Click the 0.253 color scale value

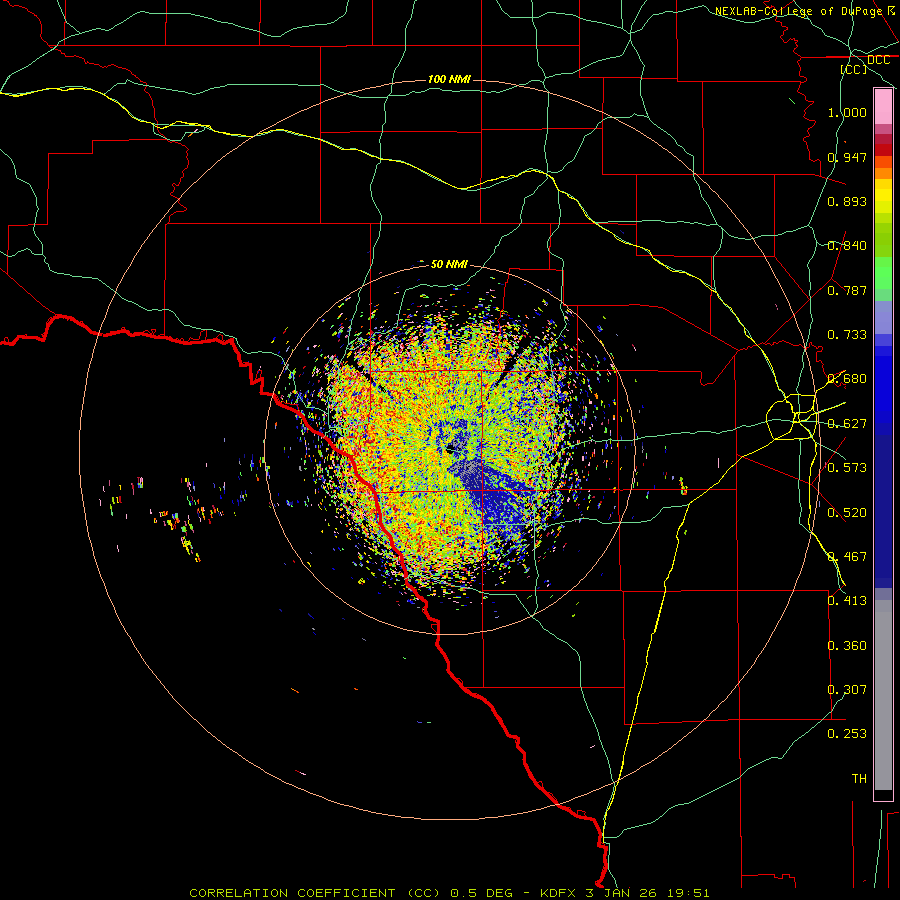point(847,734)
